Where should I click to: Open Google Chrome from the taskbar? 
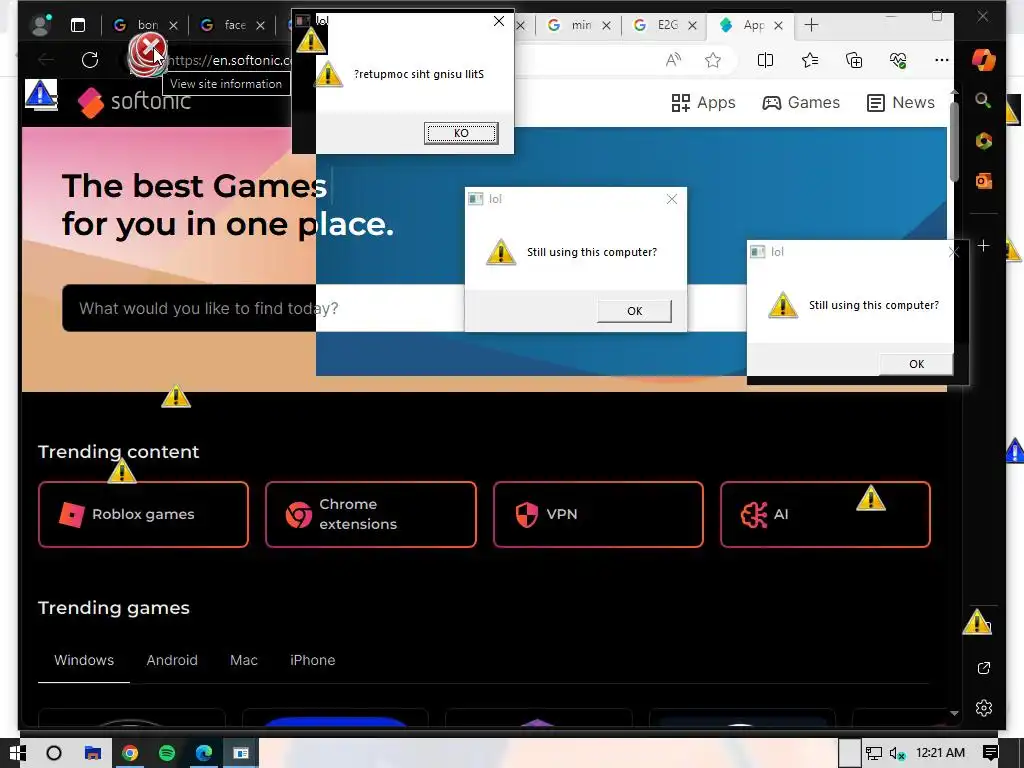click(x=130, y=753)
